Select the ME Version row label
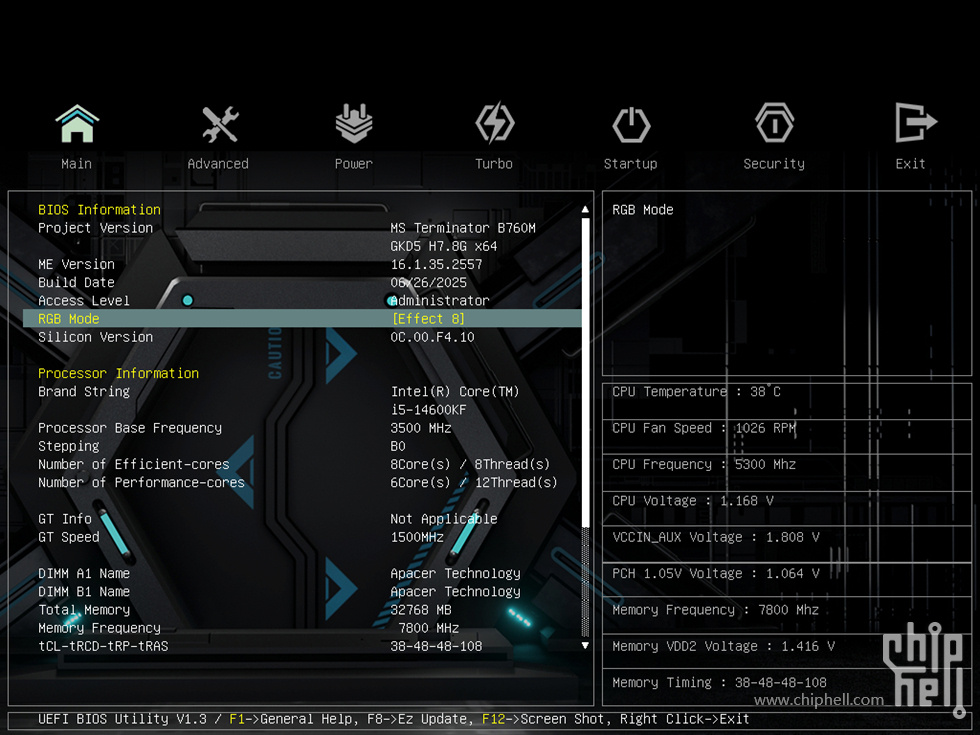This screenshot has height=735, width=980. tap(76, 264)
